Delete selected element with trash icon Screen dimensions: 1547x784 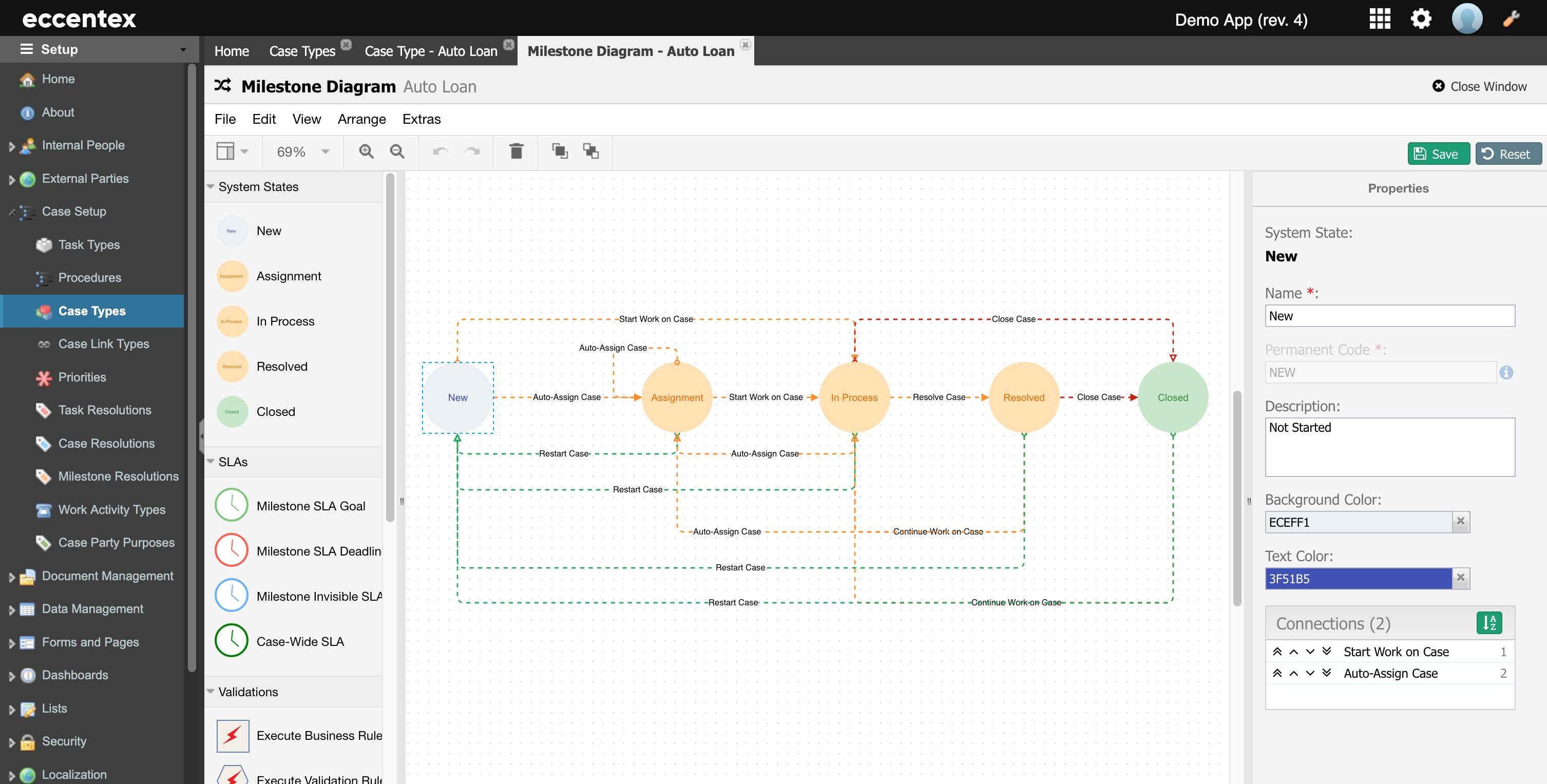(516, 151)
